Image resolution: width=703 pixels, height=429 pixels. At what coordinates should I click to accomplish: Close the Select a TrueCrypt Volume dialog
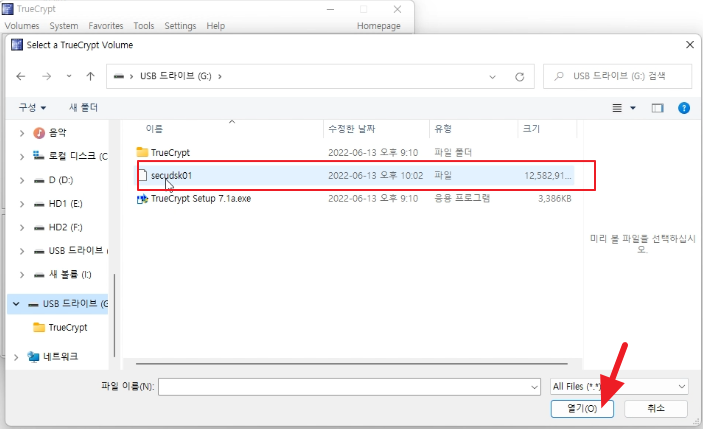pyautogui.click(x=690, y=45)
